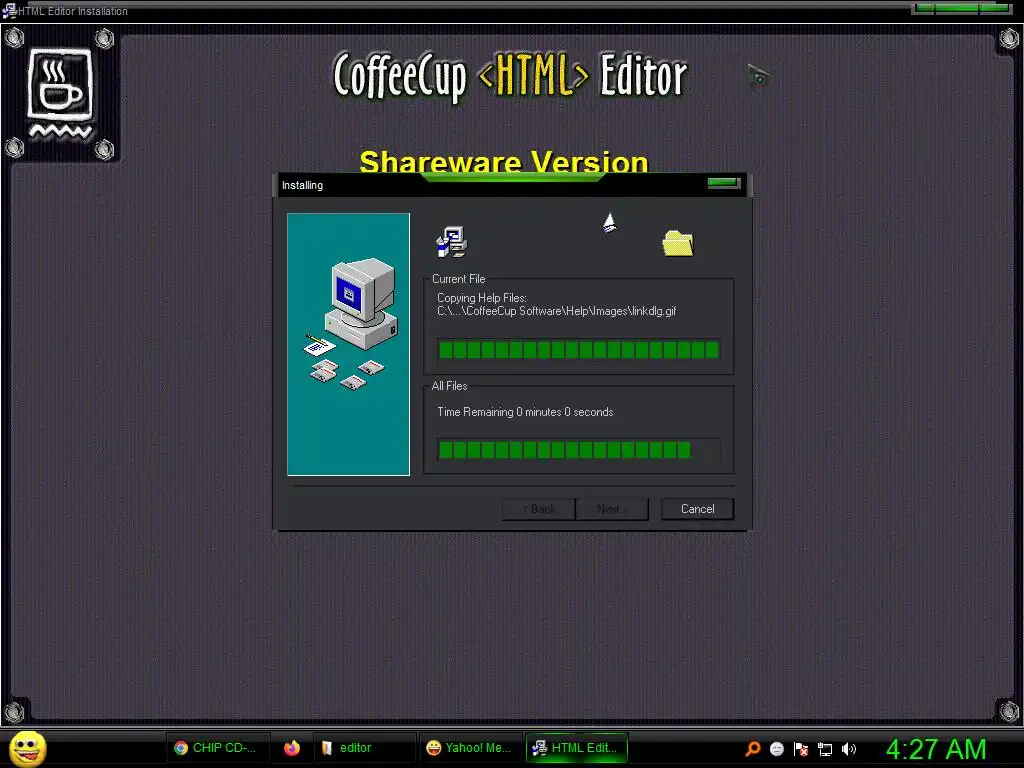Click the yellow destination folder icon
1024x768 pixels.
click(x=678, y=244)
